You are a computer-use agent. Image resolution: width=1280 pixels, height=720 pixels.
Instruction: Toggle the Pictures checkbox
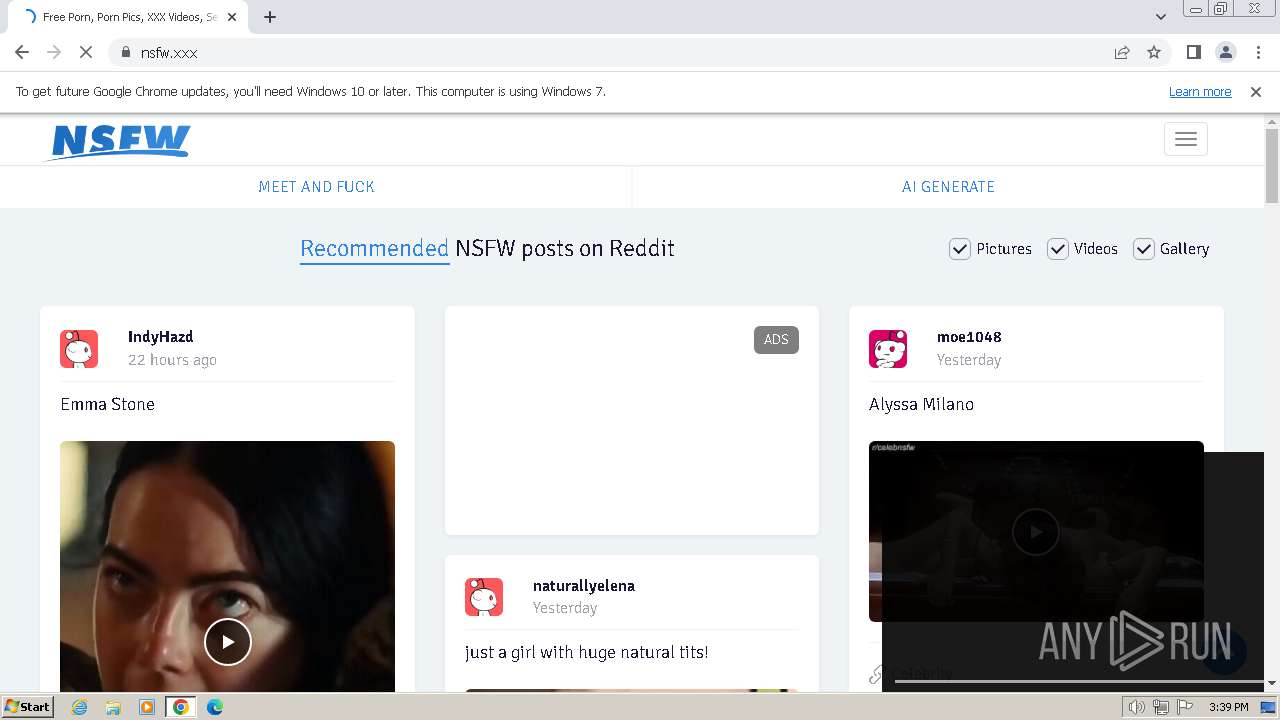pyautogui.click(x=960, y=249)
